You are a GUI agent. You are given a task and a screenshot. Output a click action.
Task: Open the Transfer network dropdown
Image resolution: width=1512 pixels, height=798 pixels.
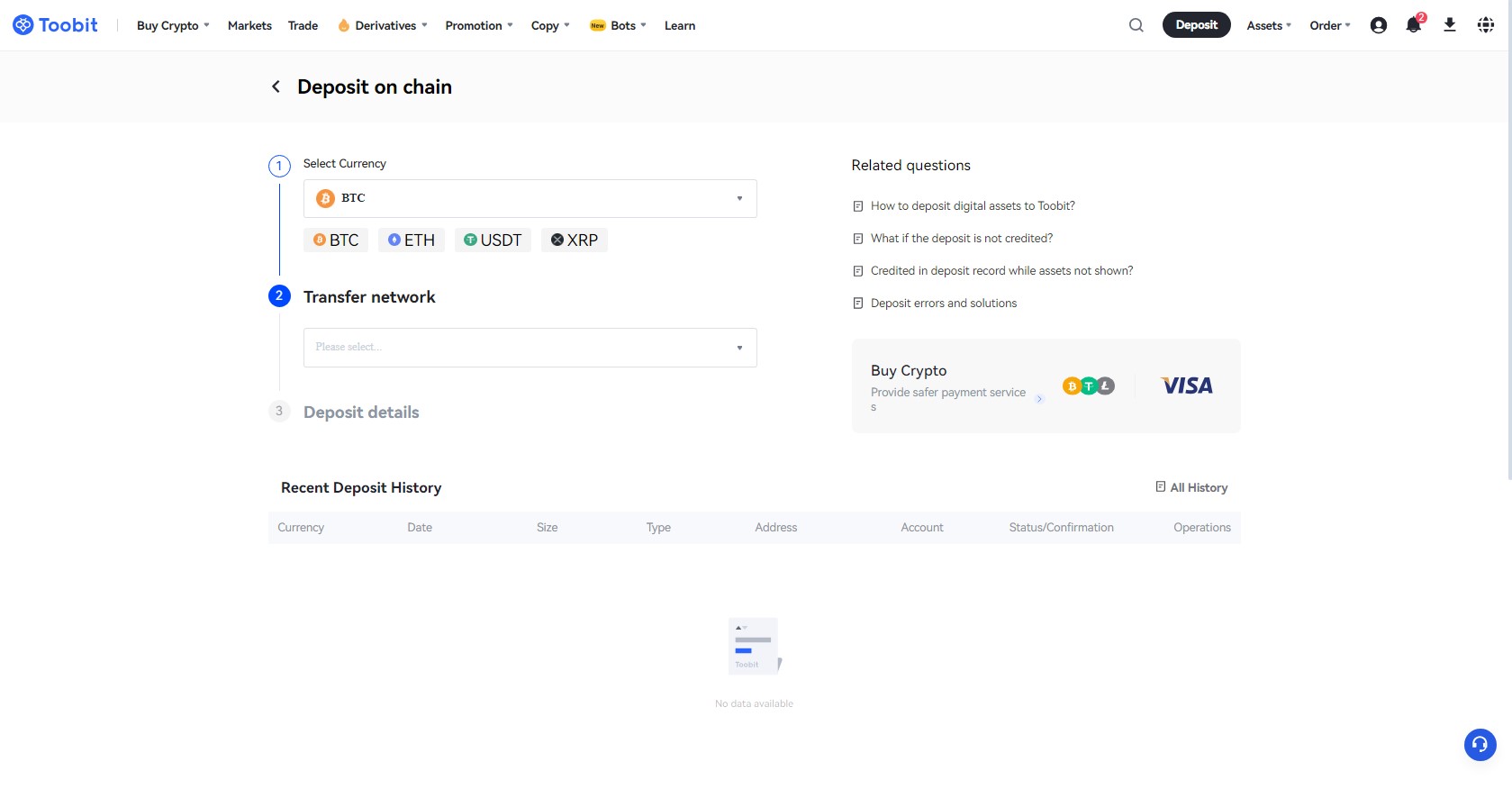[530, 348]
